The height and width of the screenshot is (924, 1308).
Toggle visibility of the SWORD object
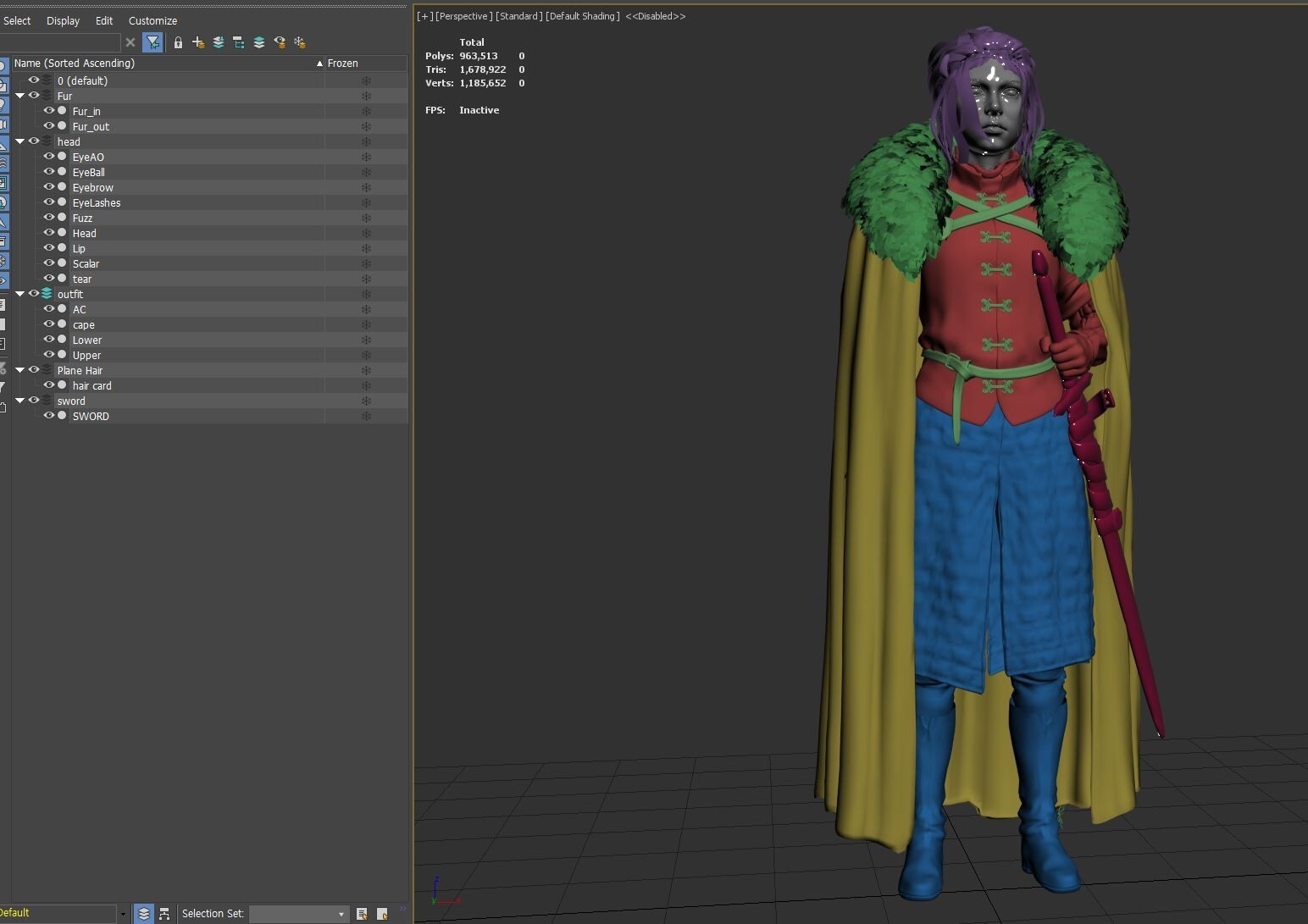click(x=49, y=416)
